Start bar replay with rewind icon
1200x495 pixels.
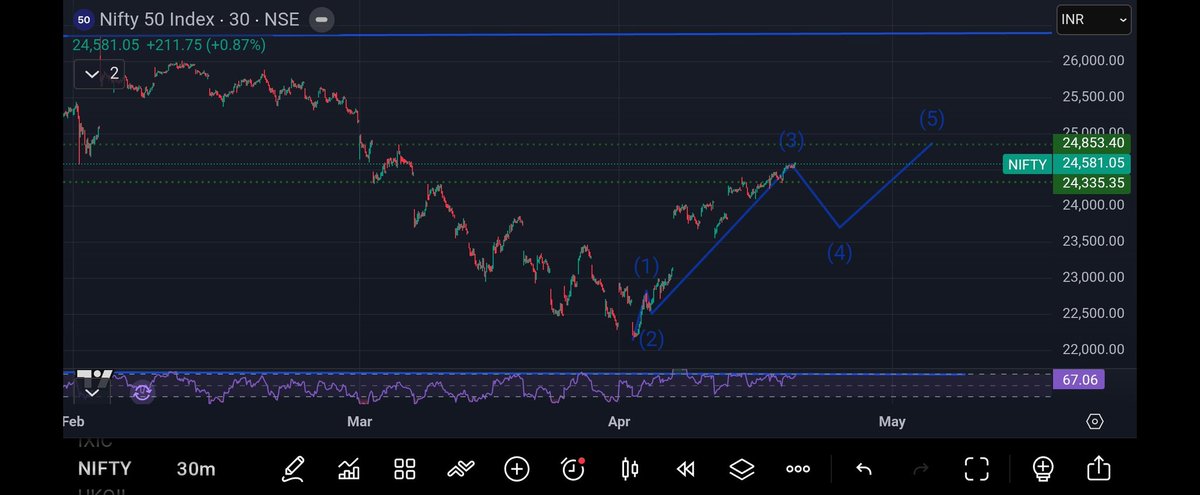[685, 468]
